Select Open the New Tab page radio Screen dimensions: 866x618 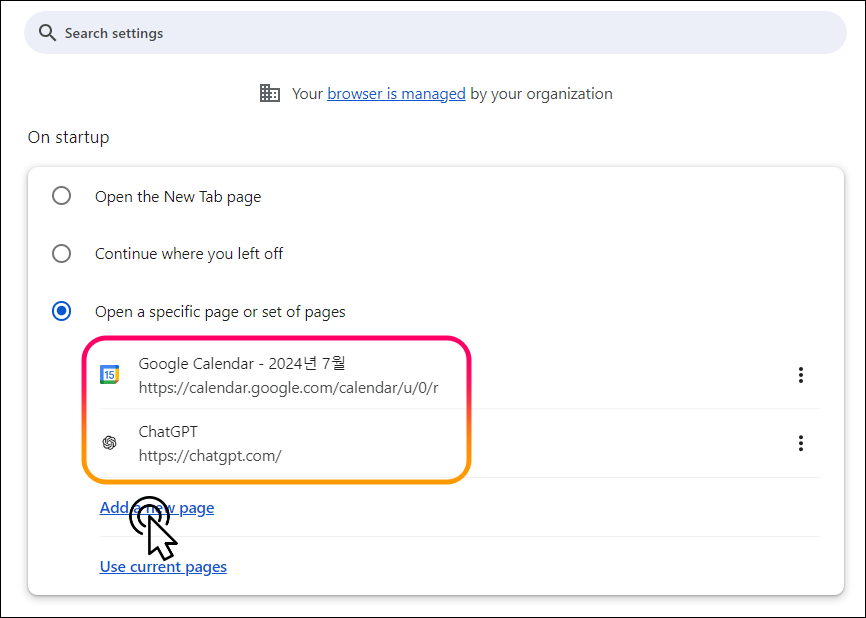(61, 196)
